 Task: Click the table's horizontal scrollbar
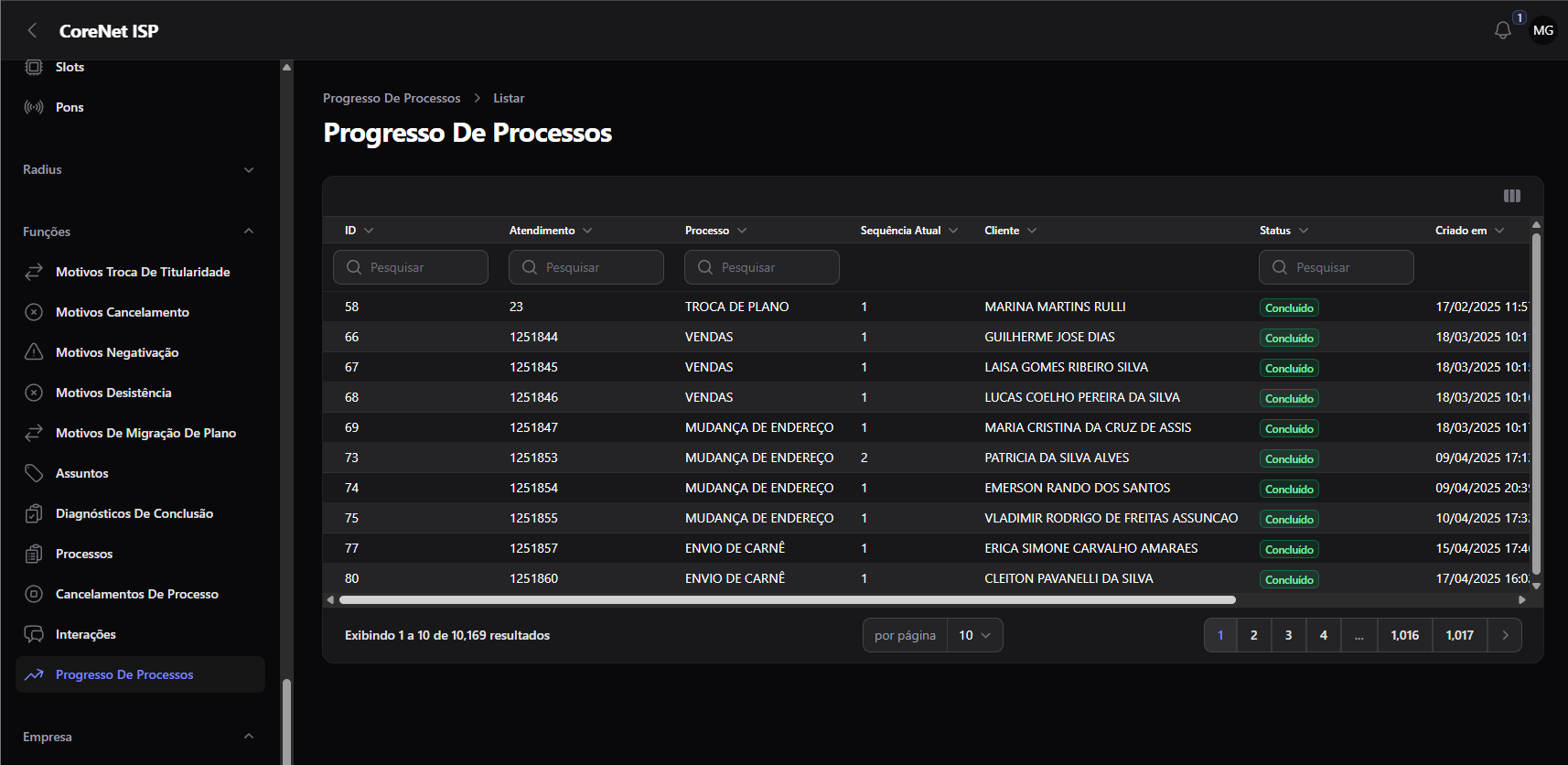click(788, 600)
